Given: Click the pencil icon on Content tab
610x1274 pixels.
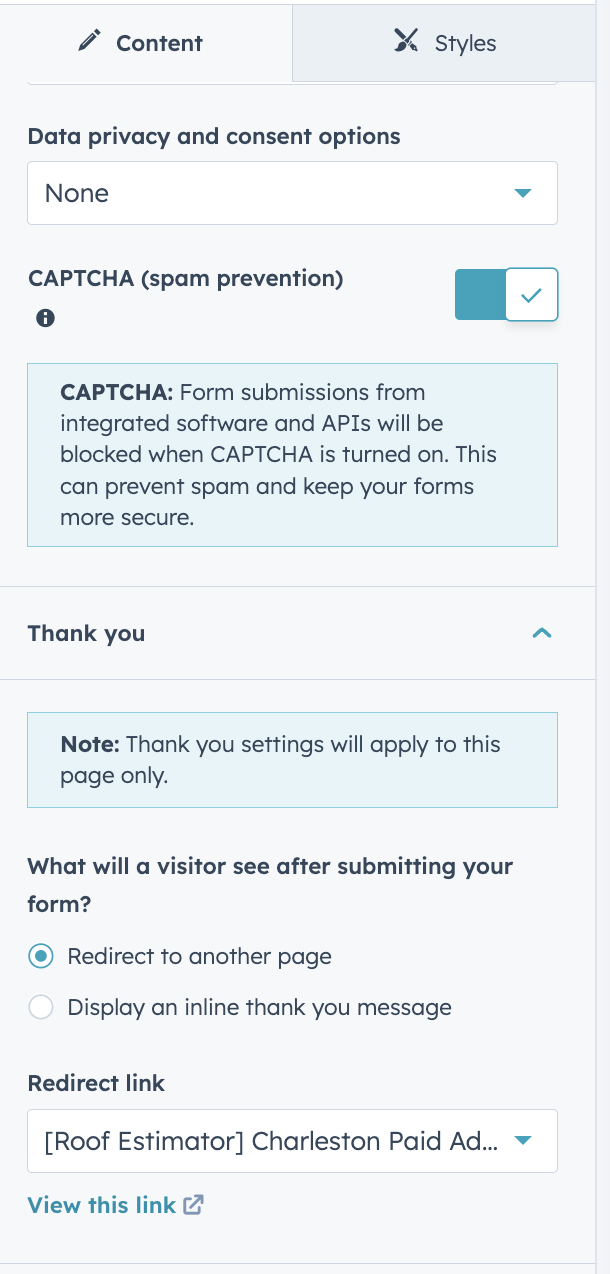Looking at the screenshot, I should [90, 42].
